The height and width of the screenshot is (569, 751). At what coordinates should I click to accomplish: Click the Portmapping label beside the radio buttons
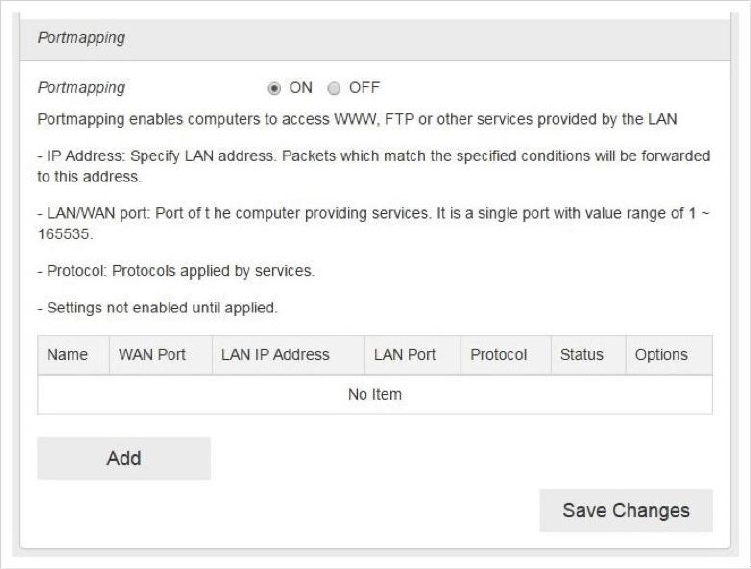click(81, 88)
